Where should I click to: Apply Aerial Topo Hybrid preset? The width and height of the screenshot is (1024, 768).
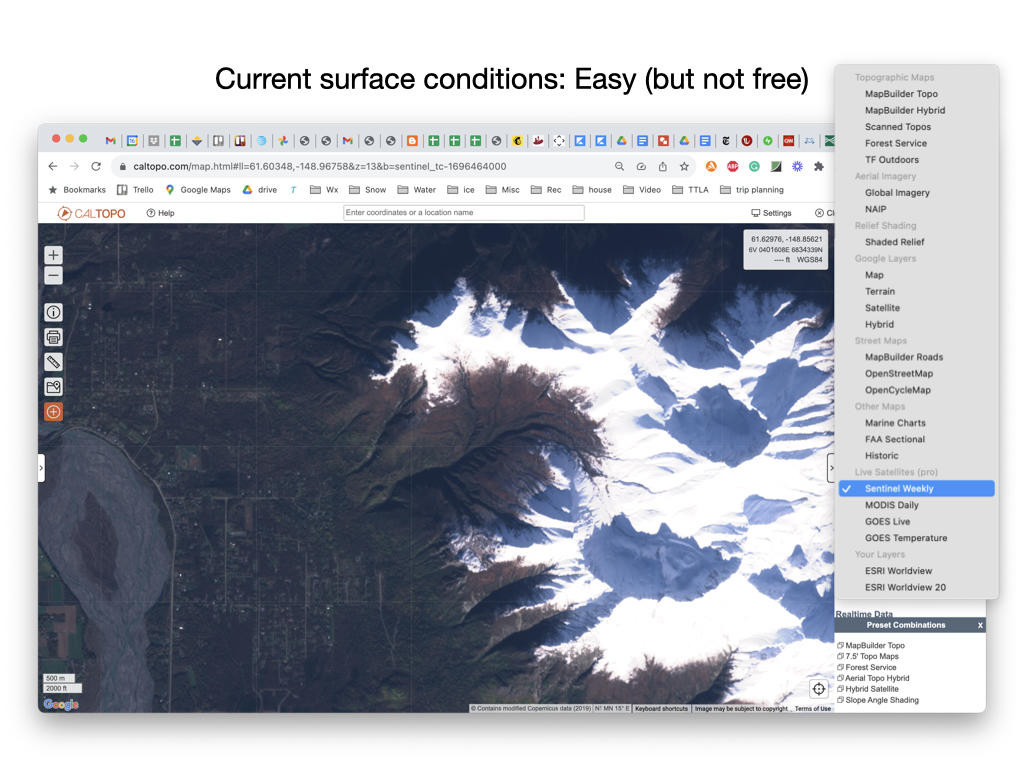pos(873,679)
